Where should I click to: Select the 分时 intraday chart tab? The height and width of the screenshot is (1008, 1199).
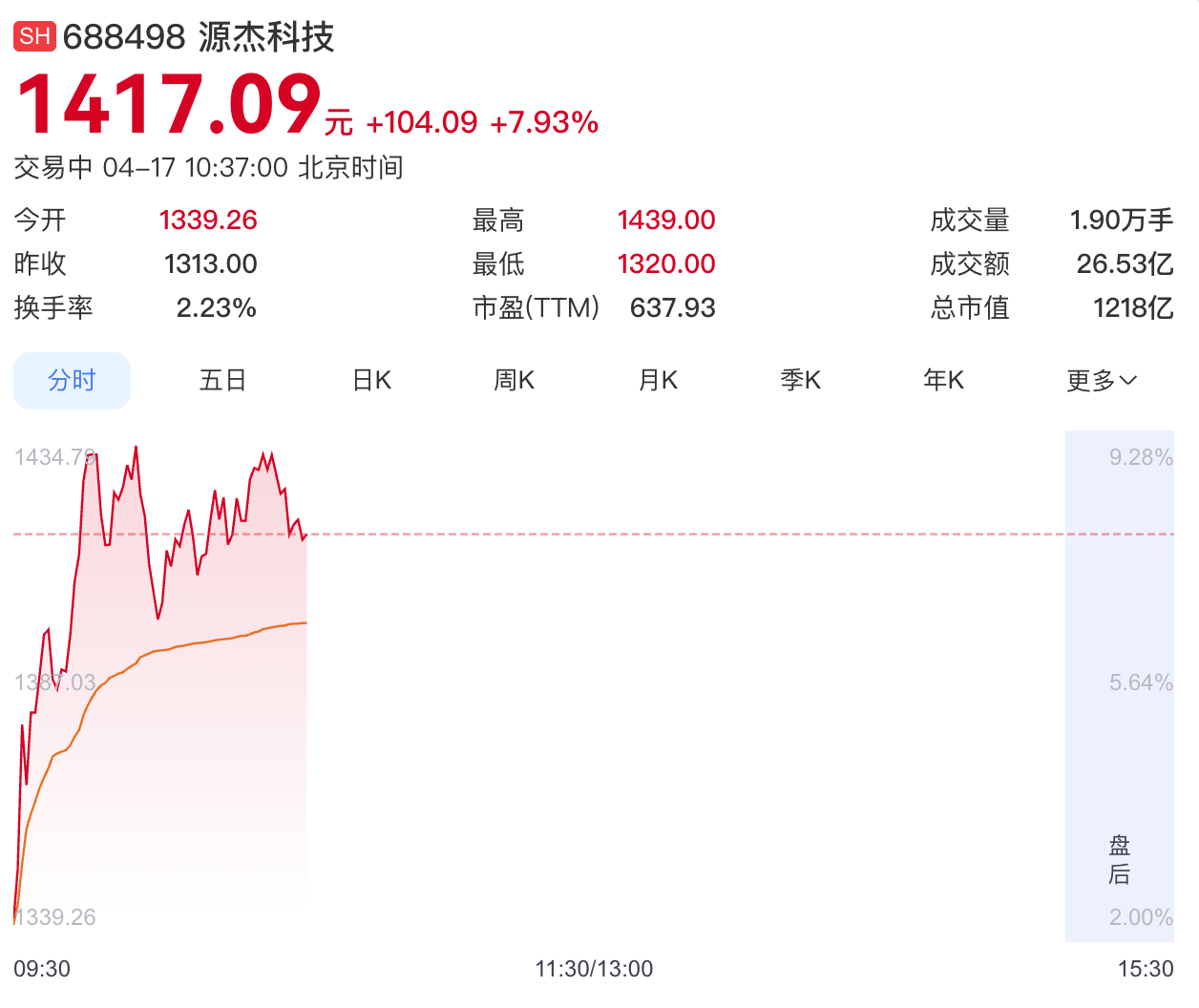pyautogui.click(x=72, y=379)
